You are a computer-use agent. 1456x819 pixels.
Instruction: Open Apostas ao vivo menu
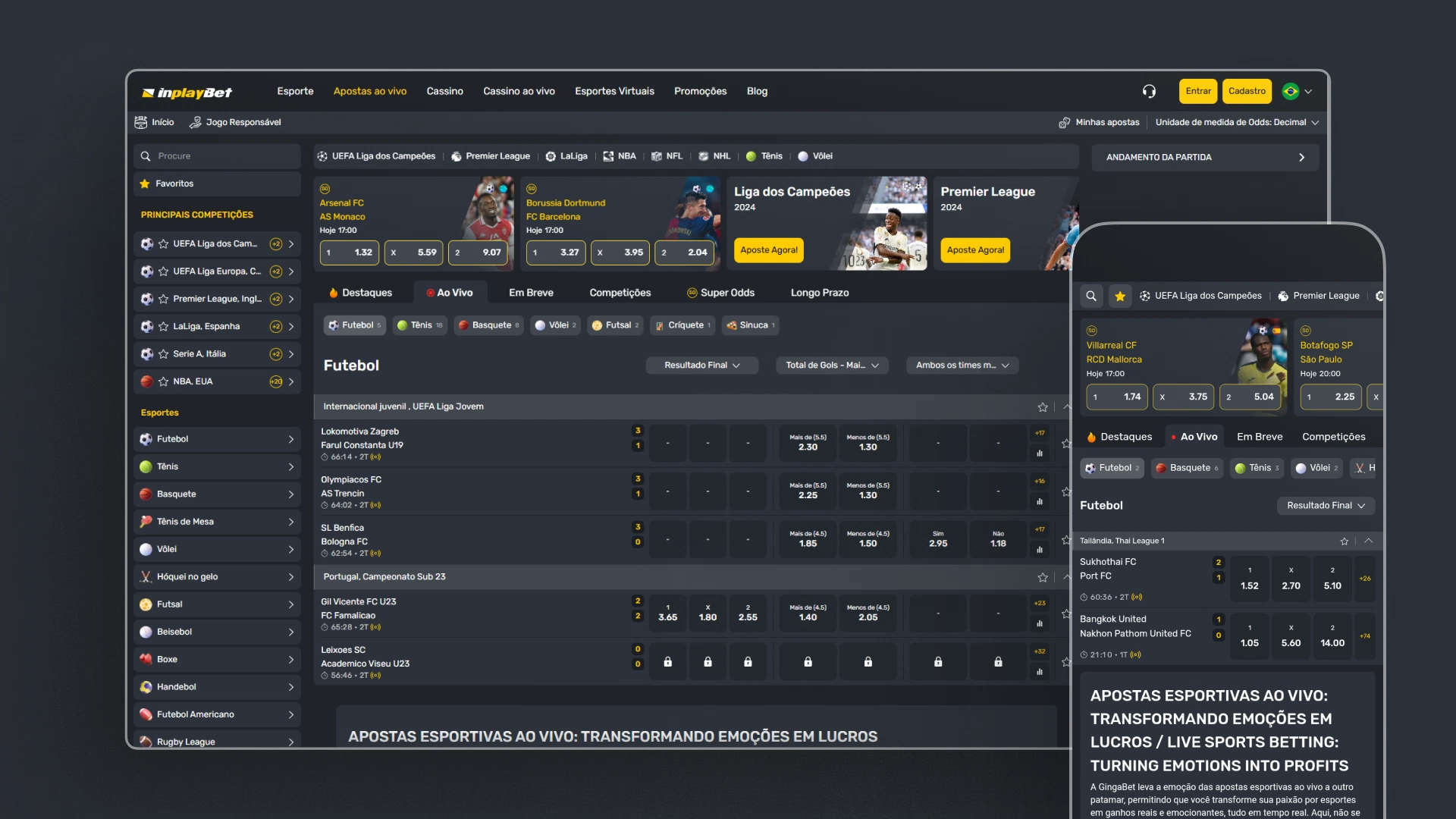click(370, 91)
